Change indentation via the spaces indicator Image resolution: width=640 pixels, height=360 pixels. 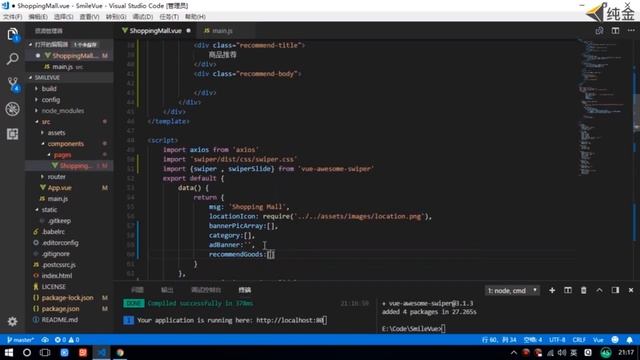coord(533,340)
